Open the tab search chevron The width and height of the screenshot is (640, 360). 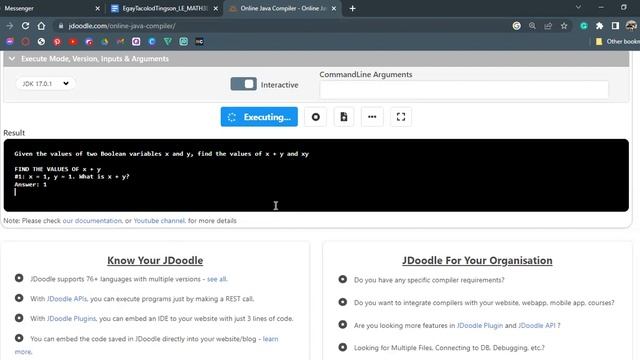pos(578,7)
